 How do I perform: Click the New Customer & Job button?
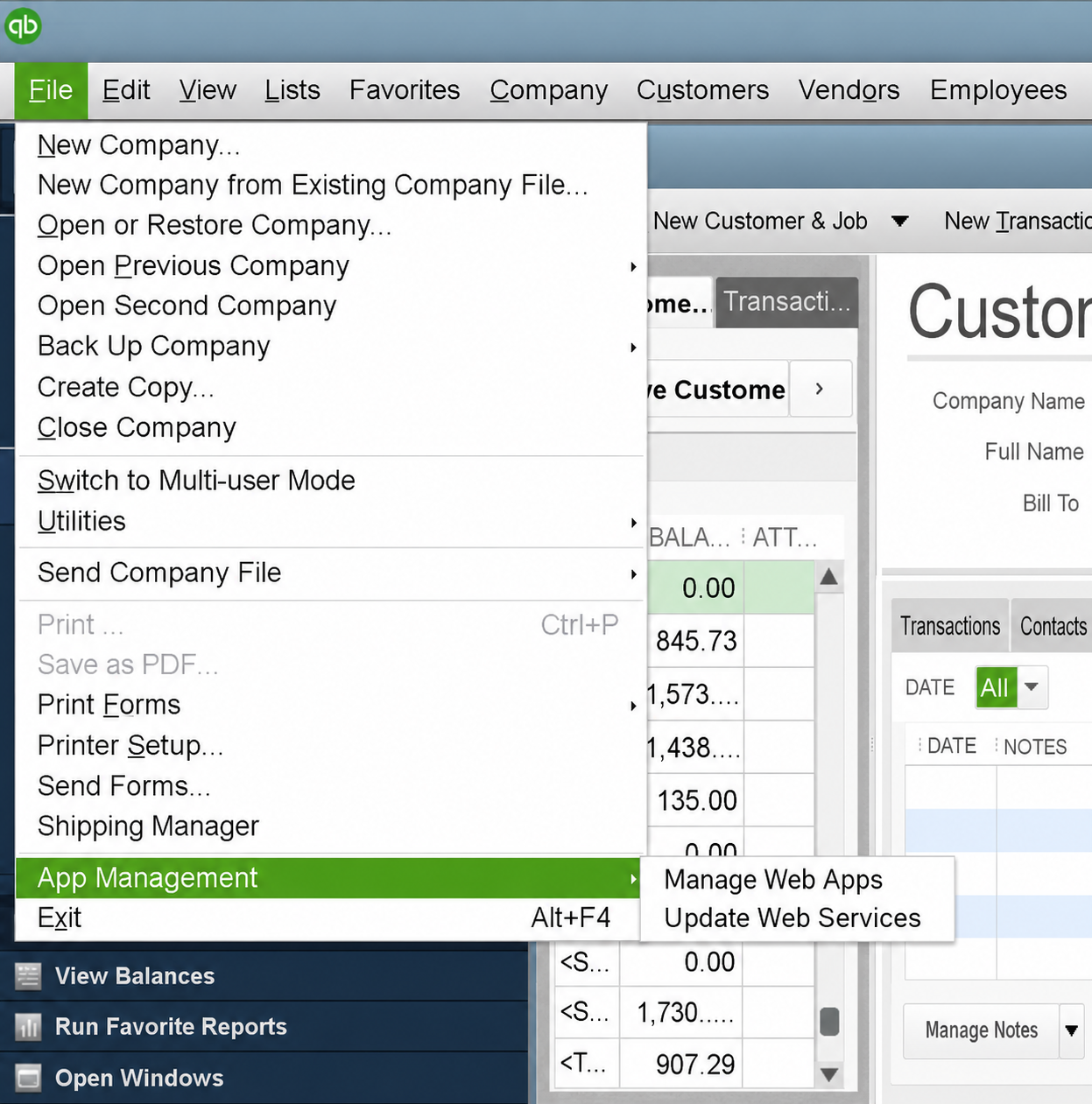click(x=760, y=222)
